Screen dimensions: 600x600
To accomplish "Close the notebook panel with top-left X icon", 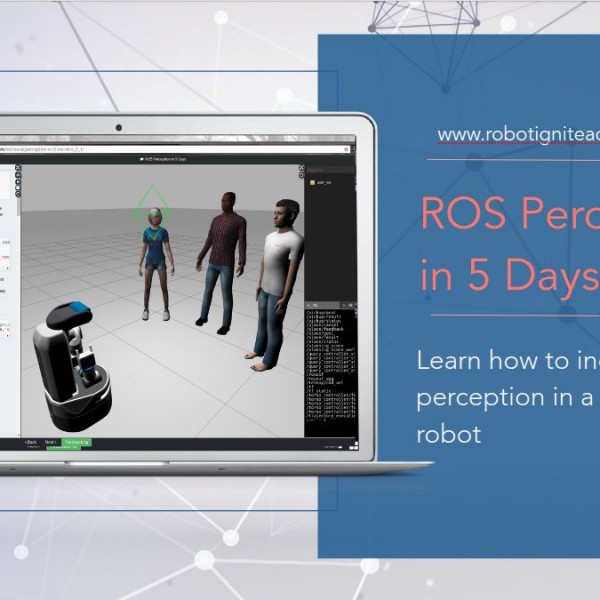I will pos(18,168).
